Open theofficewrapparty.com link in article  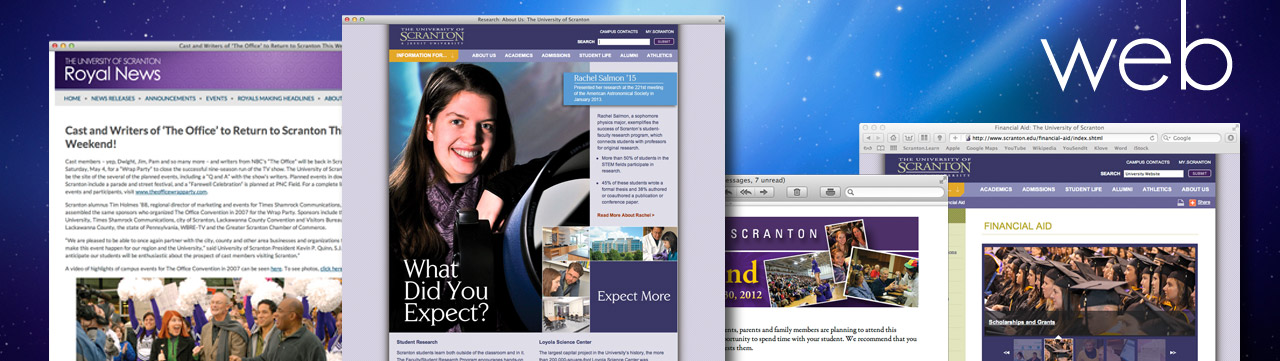tap(171, 192)
